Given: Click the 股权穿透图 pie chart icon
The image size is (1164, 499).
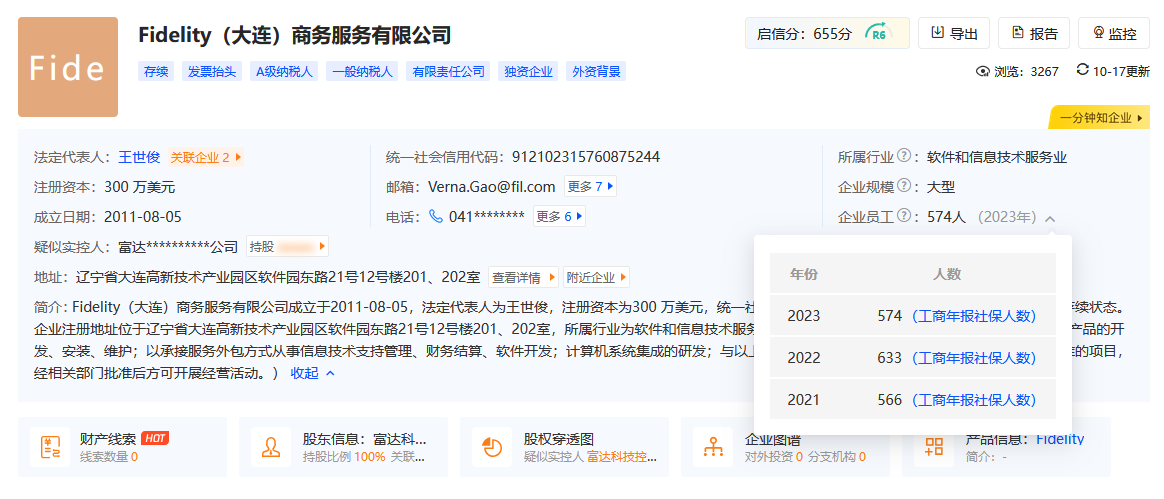Looking at the screenshot, I should click(492, 447).
